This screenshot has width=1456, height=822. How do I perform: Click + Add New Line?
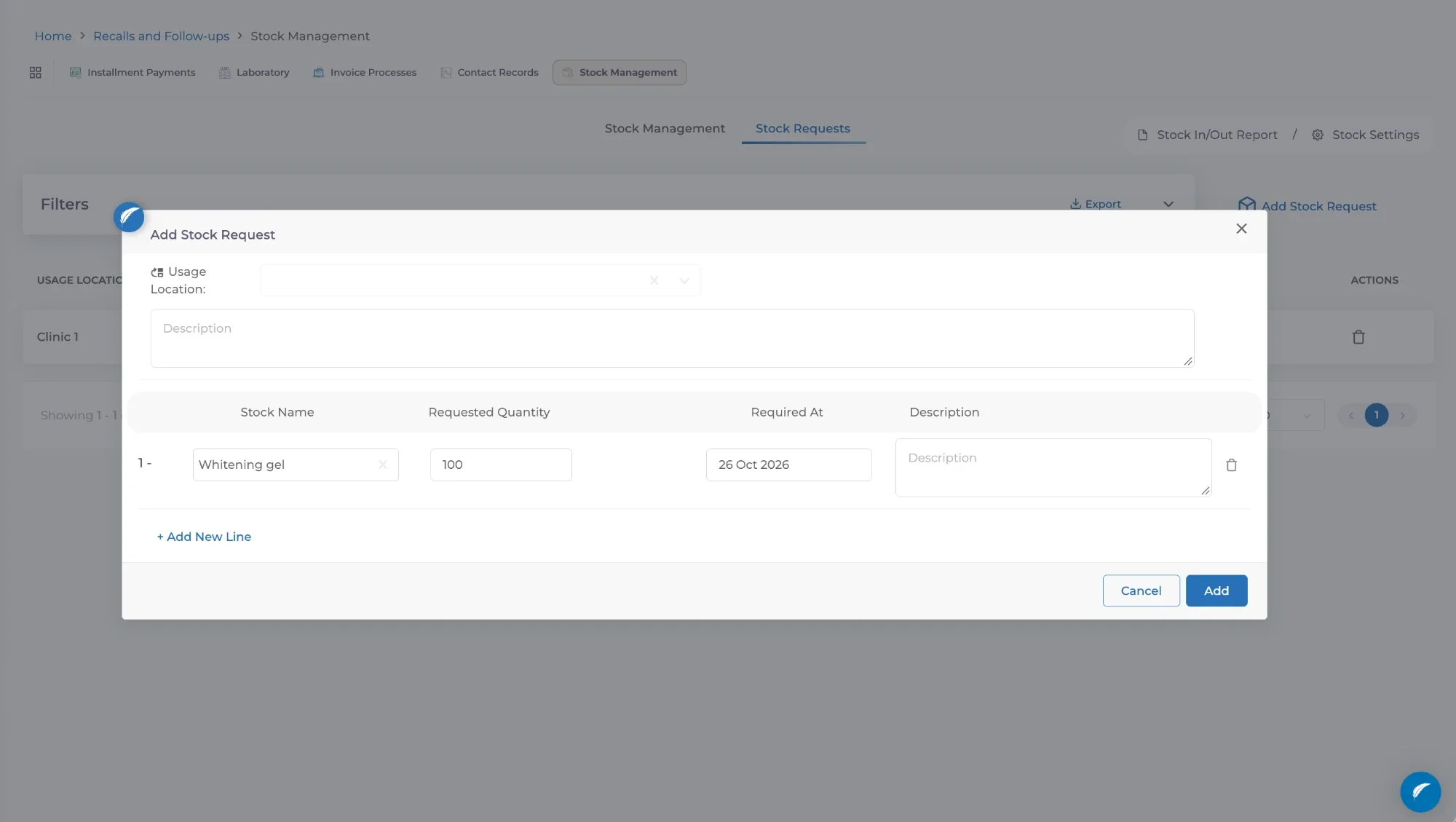(204, 537)
